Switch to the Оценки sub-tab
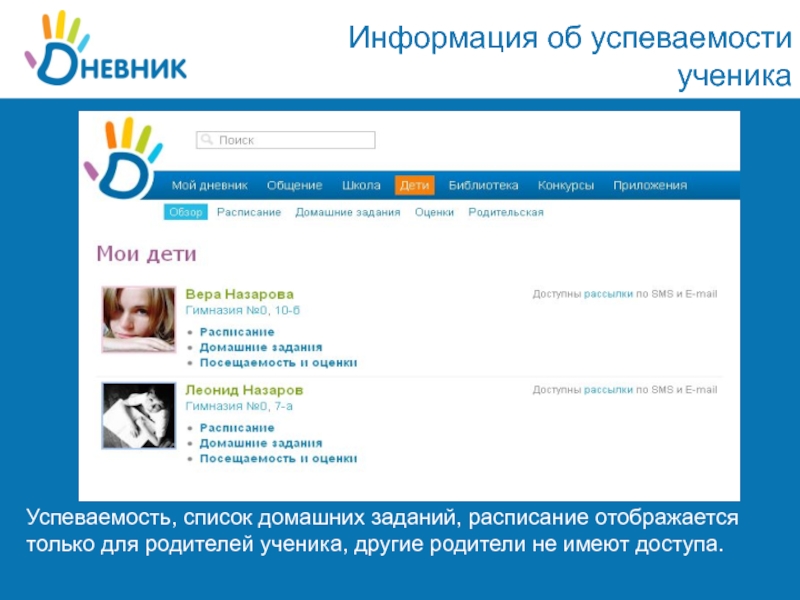The height and width of the screenshot is (600, 800). click(434, 212)
